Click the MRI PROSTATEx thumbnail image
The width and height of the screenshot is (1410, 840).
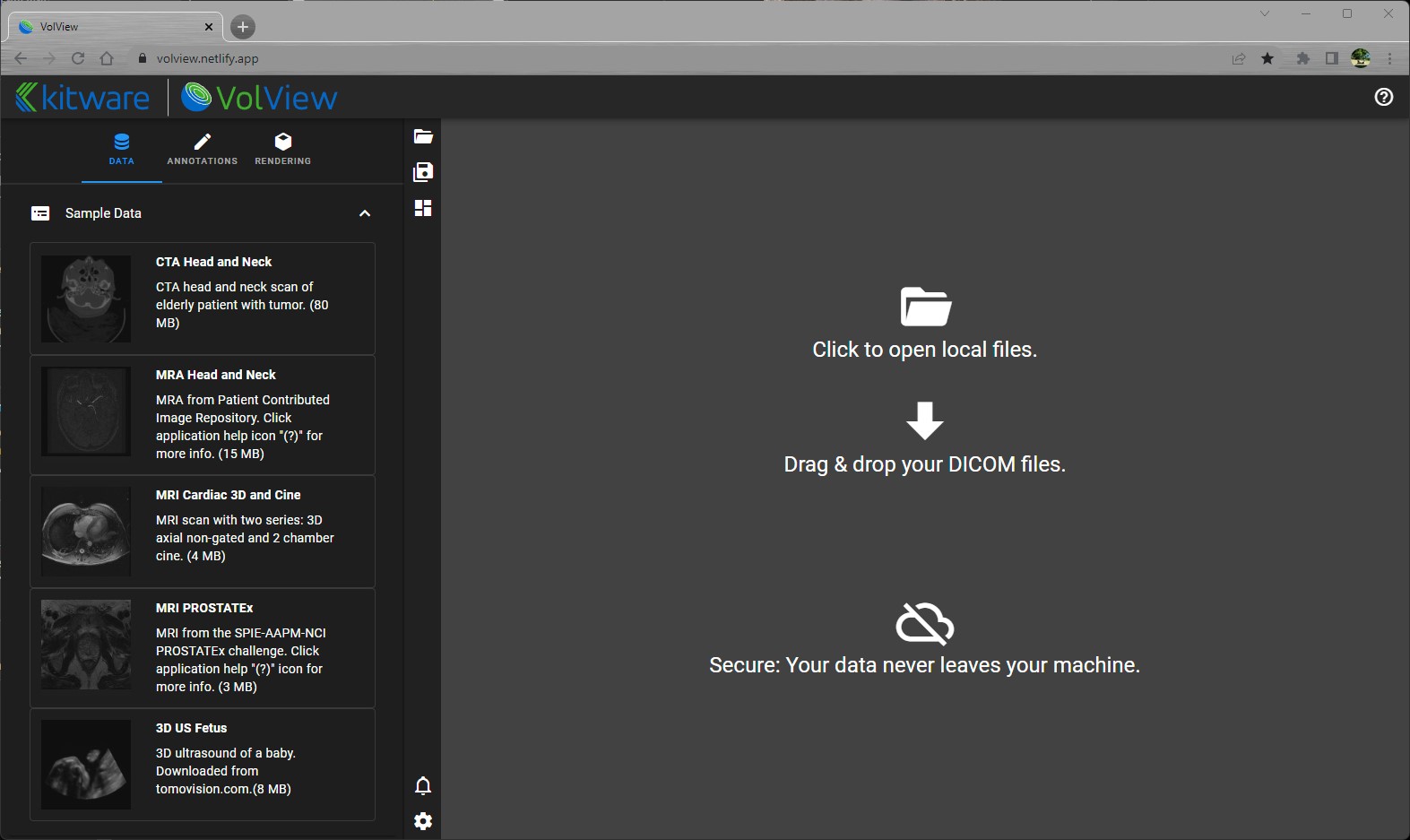pyautogui.click(x=86, y=645)
